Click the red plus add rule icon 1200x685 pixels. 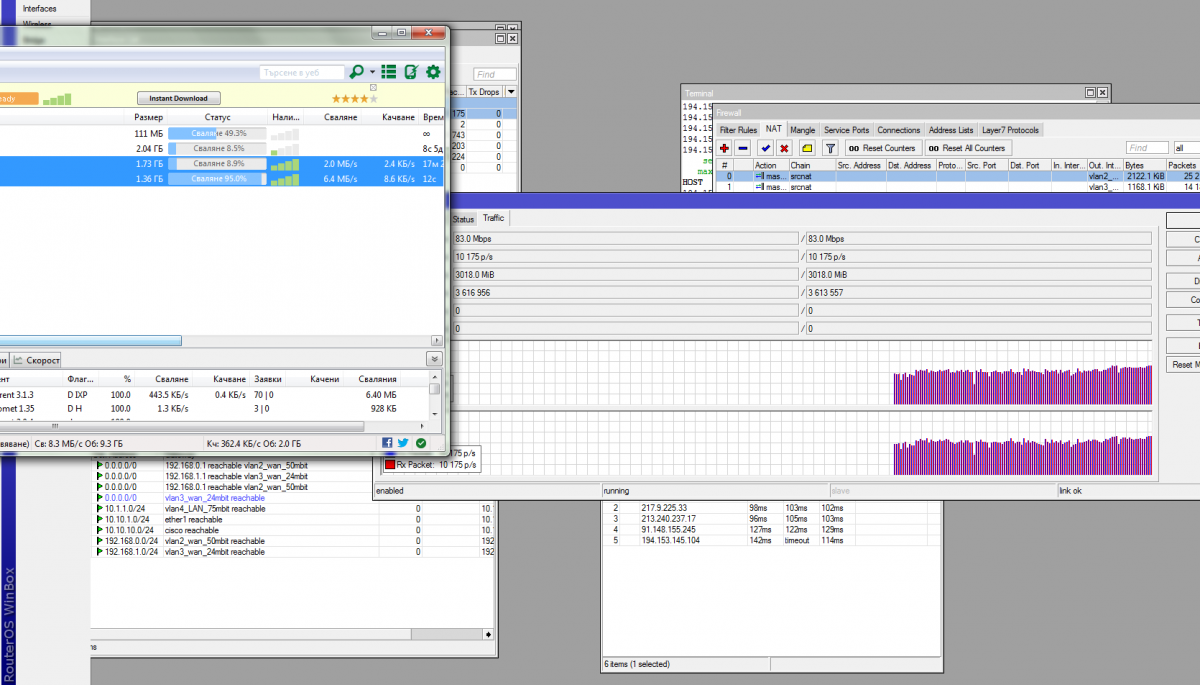[x=724, y=148]
